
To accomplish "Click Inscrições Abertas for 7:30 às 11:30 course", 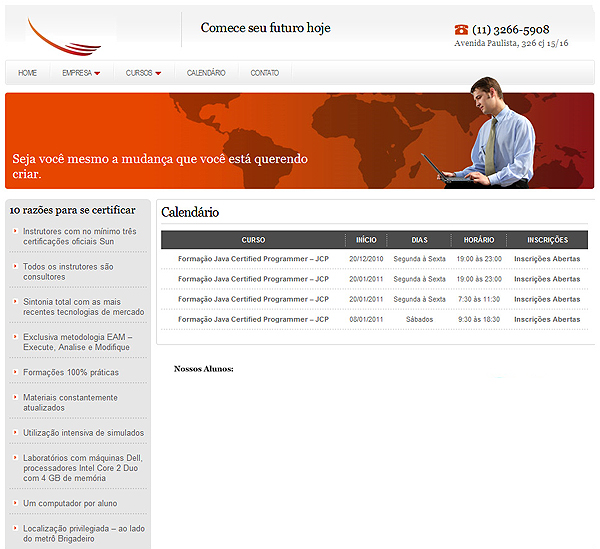I will click(547, 299).
